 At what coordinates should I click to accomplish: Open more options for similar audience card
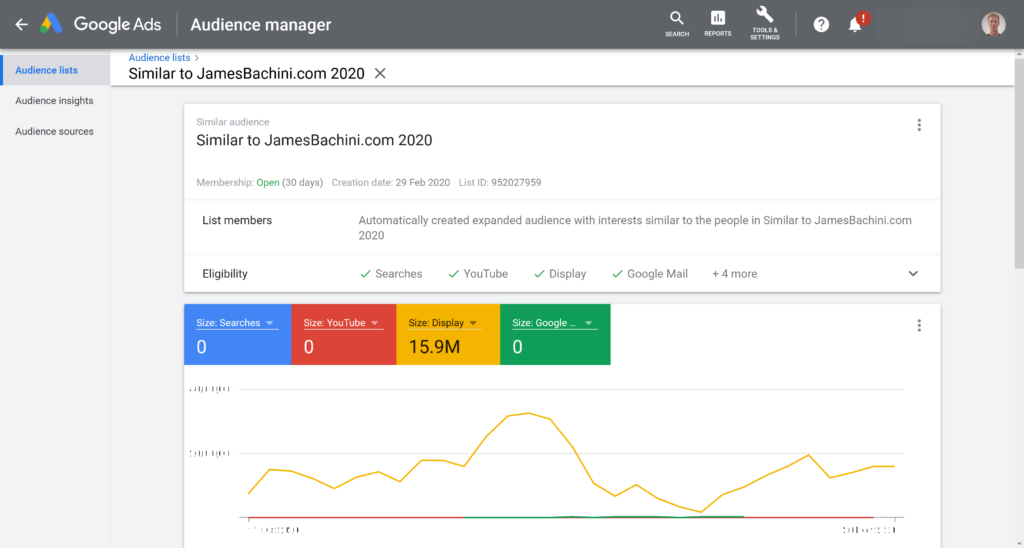(x=919, y=125)
